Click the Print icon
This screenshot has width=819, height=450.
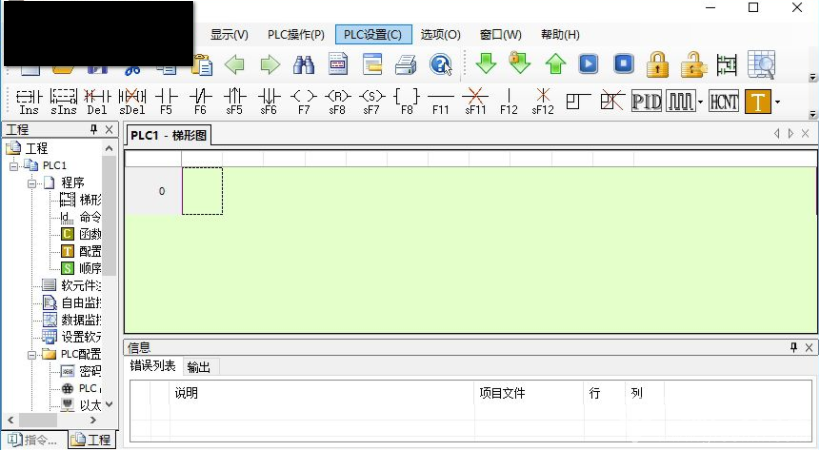click(x=405, y=65)
